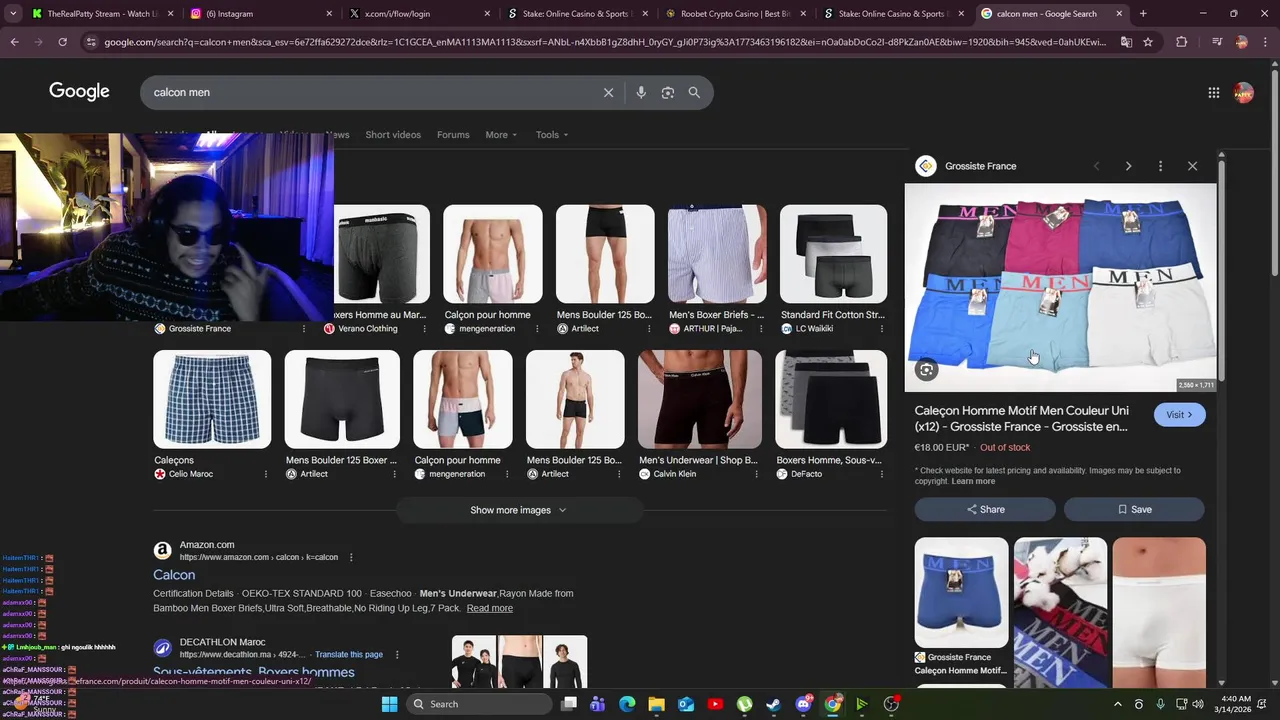
Task: Switch to the Instagram tab
Action: [x=260, y=14]
